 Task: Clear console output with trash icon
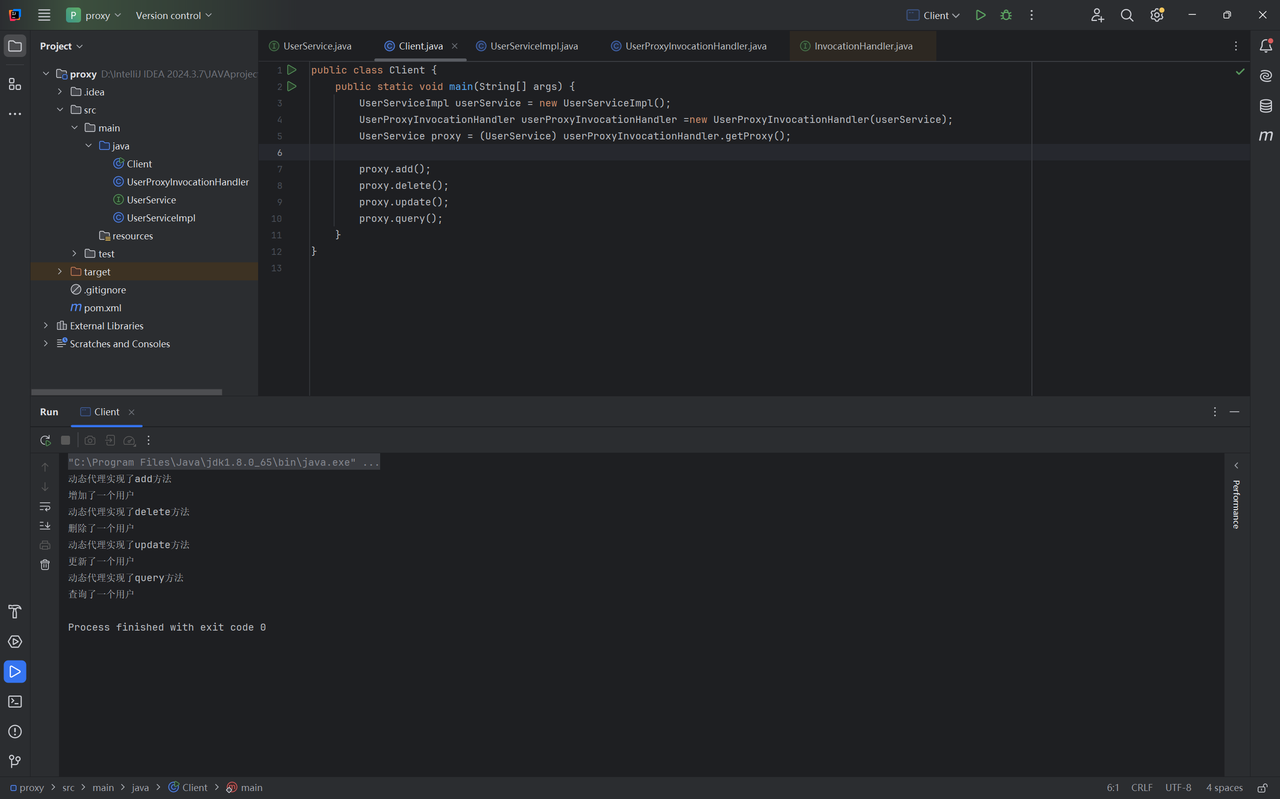point(45,565)
